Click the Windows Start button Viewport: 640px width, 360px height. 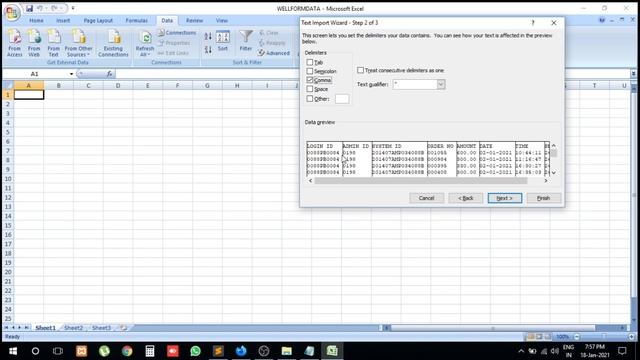pos(13,351)
